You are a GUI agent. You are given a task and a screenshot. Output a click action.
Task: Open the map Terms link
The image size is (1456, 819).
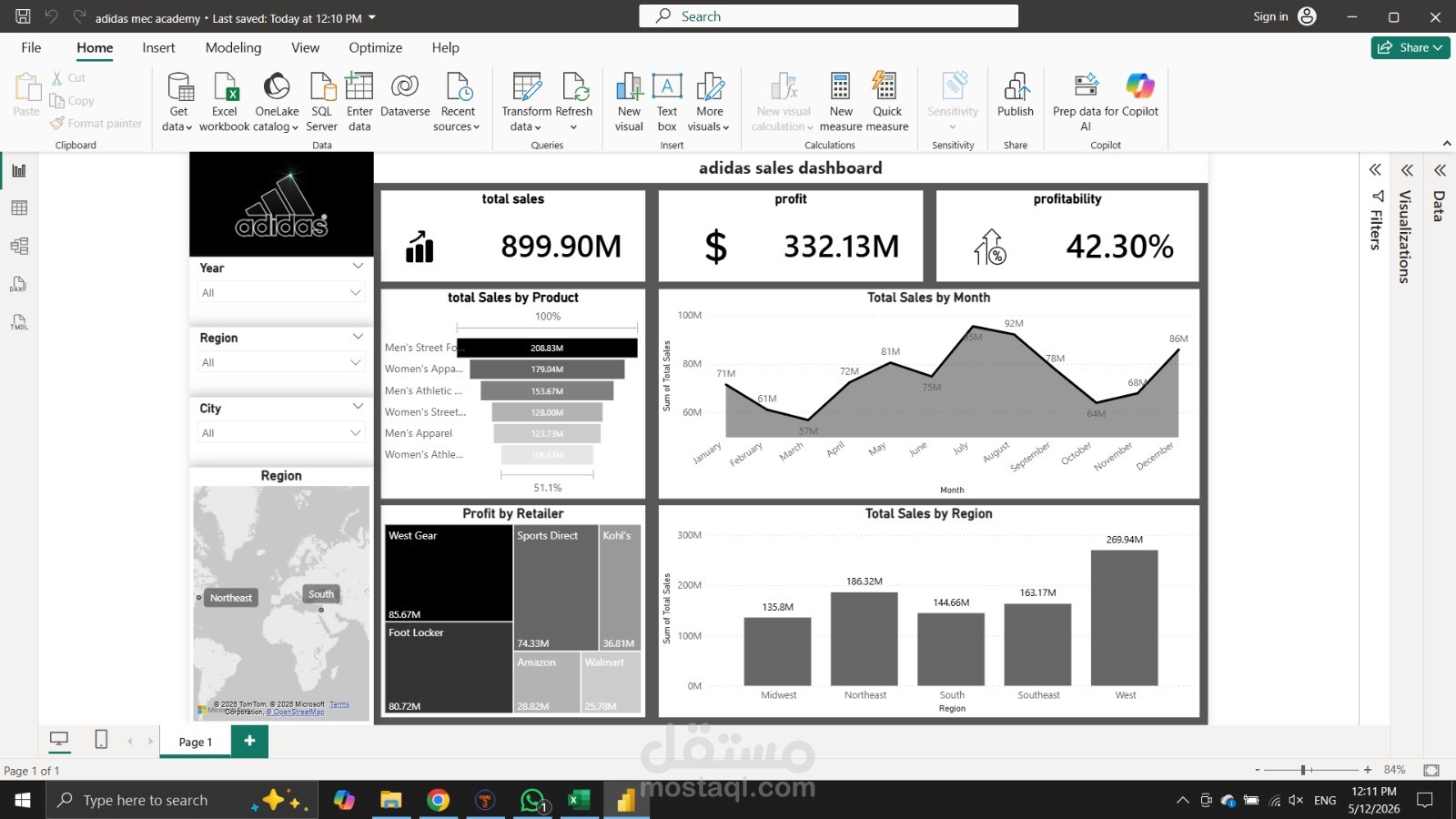339,704
